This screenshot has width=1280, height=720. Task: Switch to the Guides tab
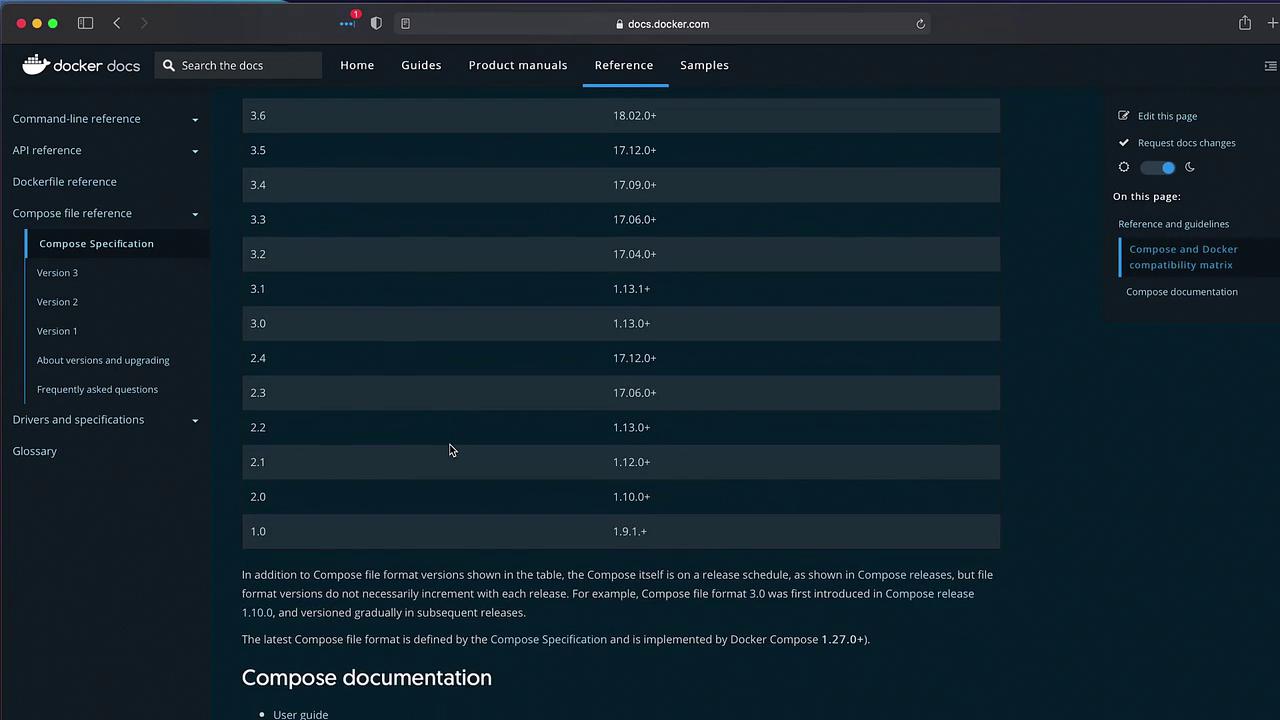tap(421, 65)
